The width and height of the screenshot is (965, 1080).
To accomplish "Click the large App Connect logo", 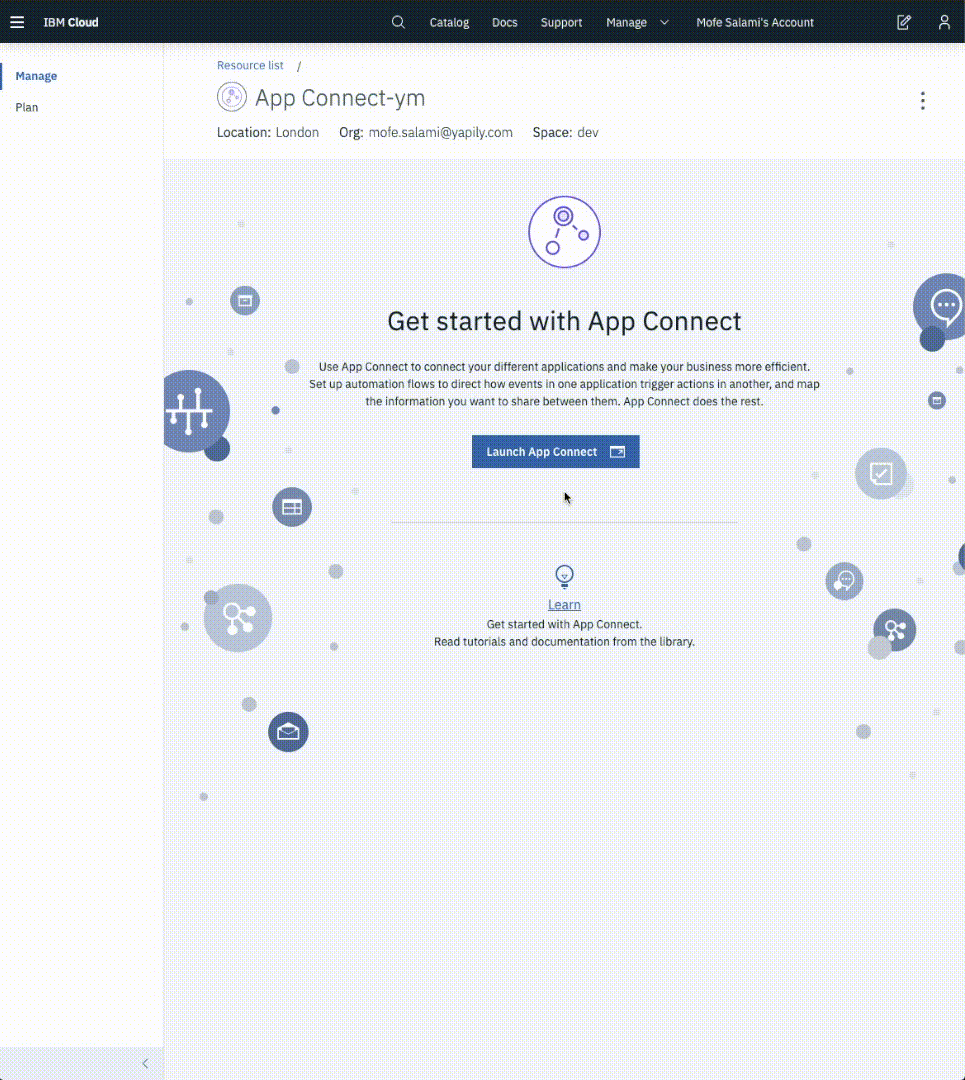I will click(x=564, y=232).
